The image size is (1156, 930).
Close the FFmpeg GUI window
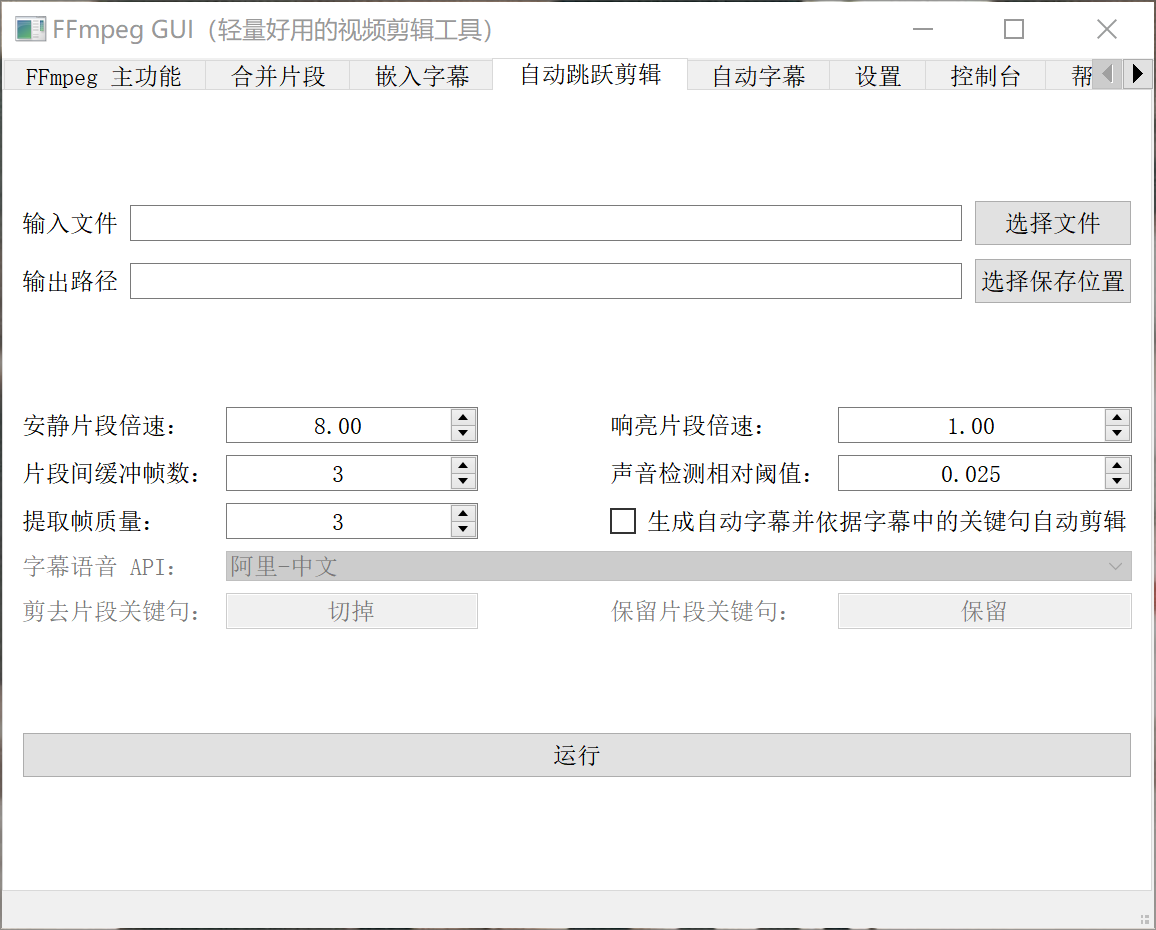click(1107, 30)
